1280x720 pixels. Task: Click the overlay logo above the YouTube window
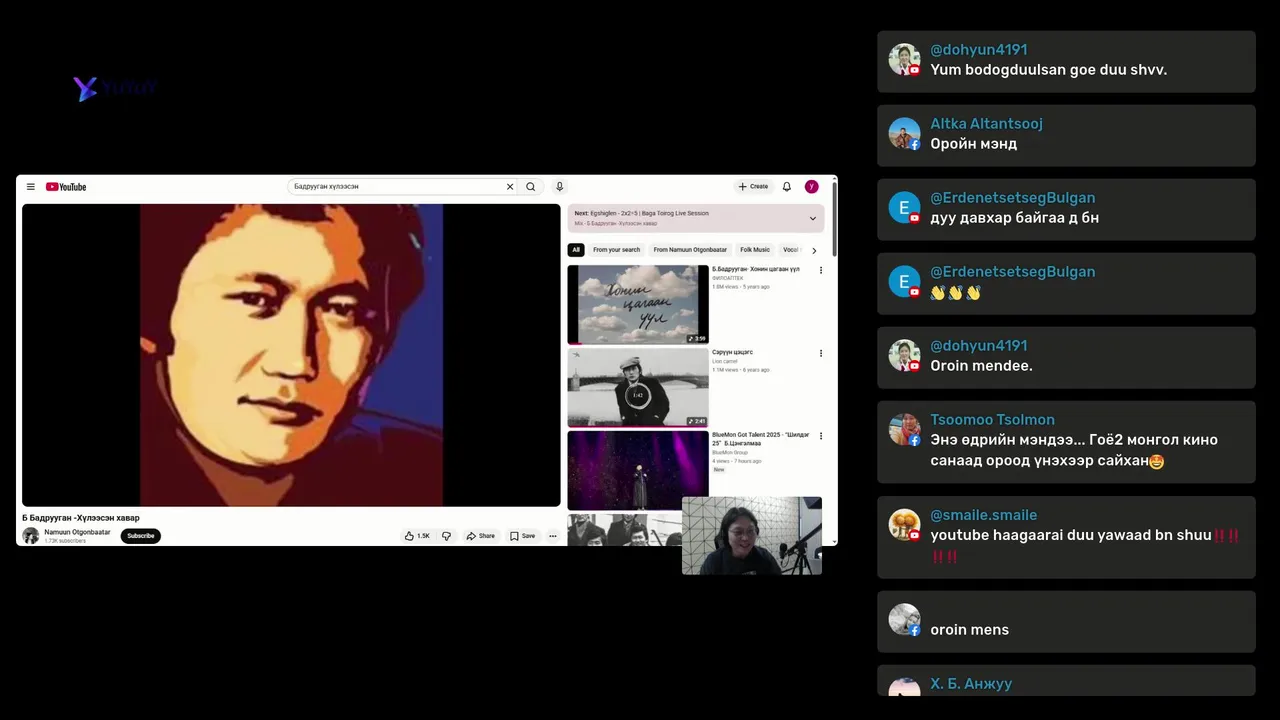[x=115, y=89]
